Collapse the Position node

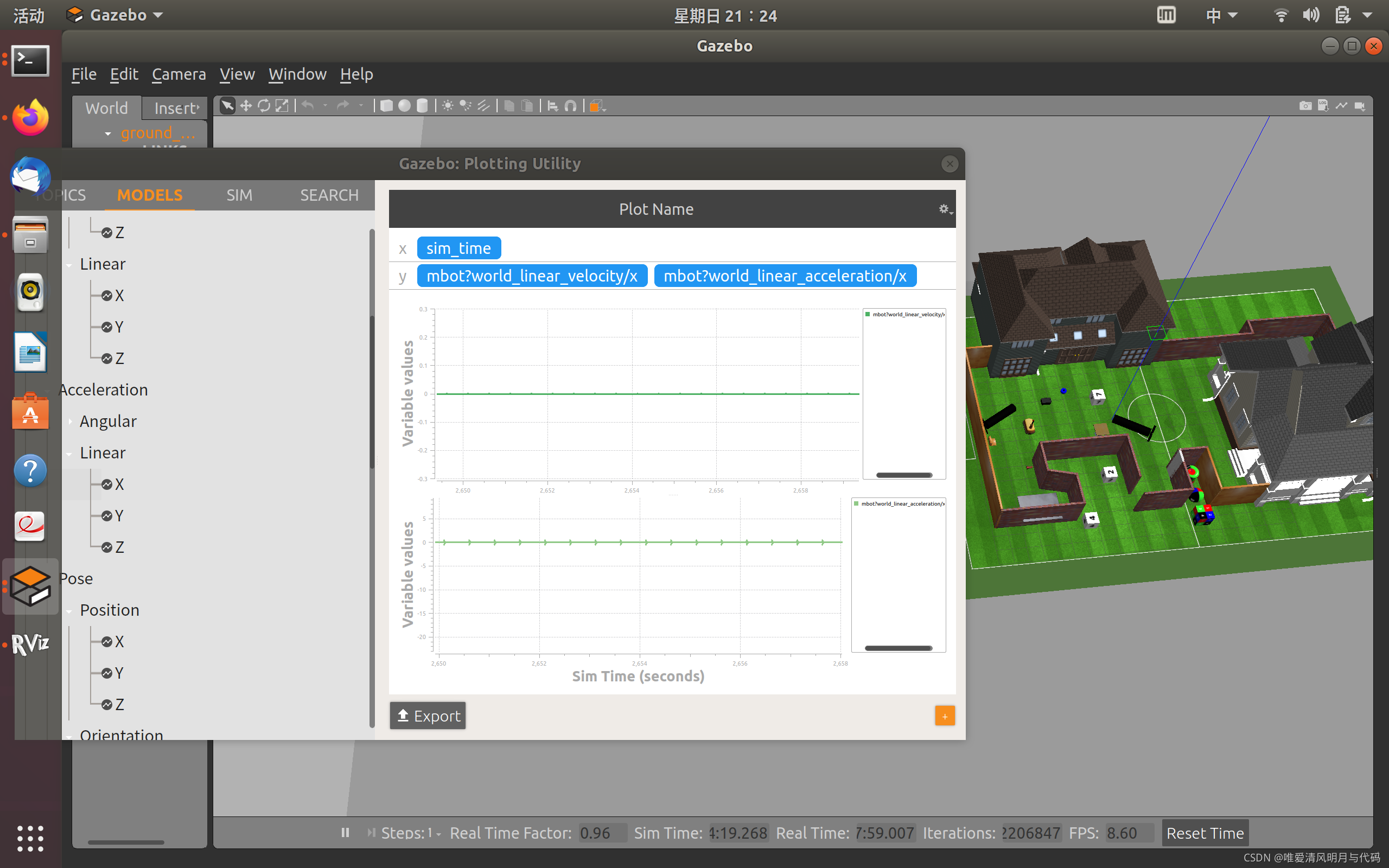(69, 611)
